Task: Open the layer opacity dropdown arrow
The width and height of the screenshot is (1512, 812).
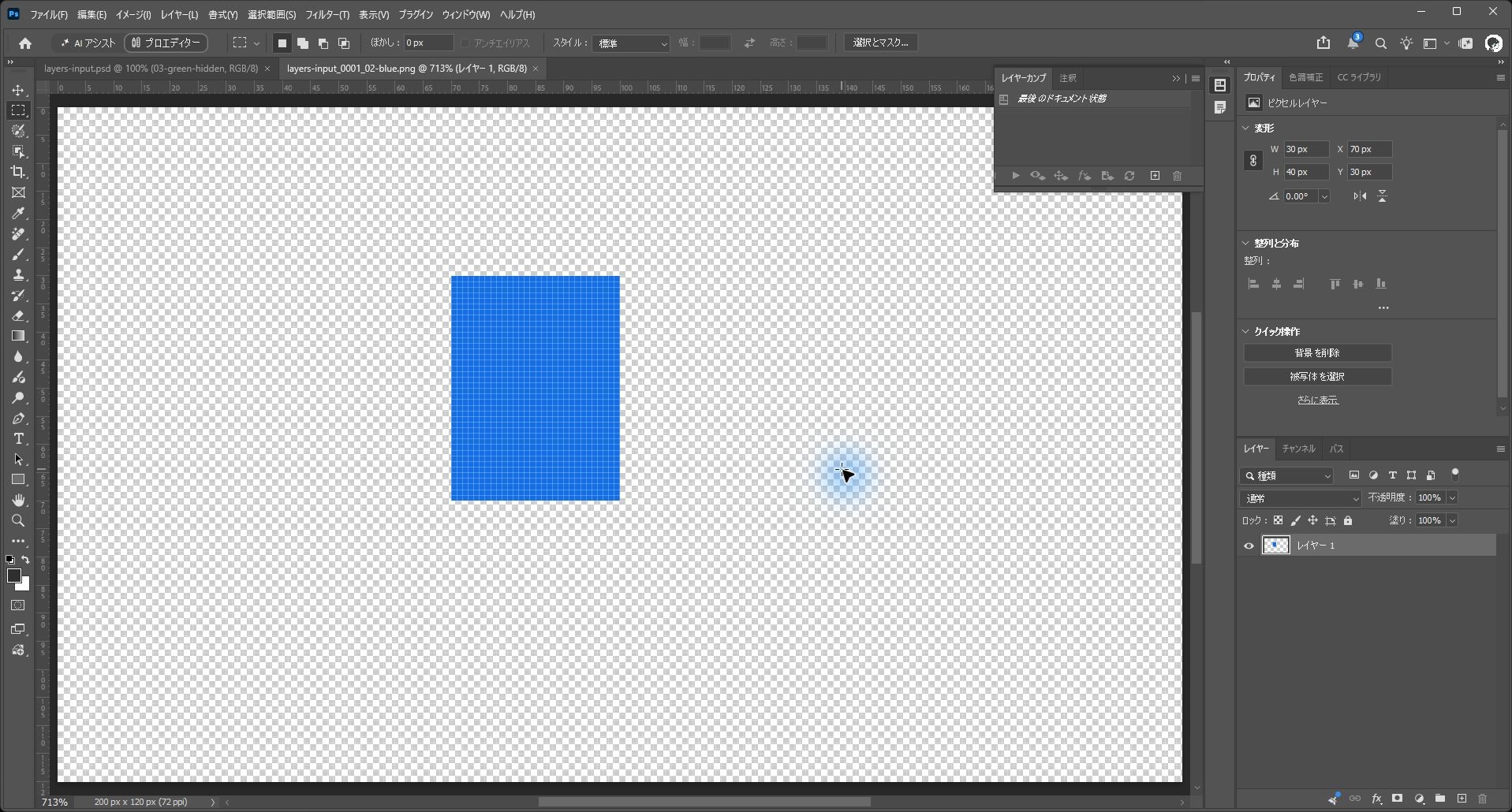Action: (x=1452, y=497)
